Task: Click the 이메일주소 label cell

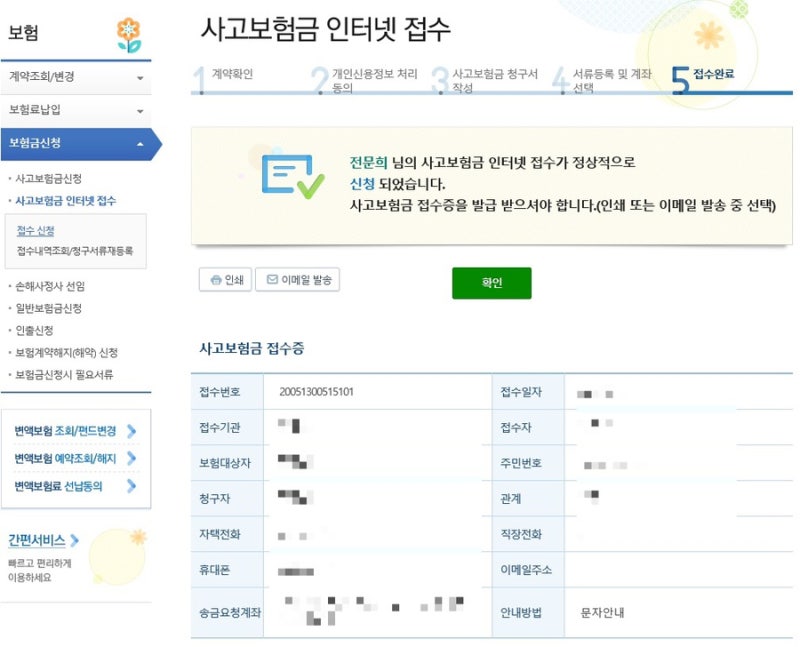Action: (x=528, y=569)
